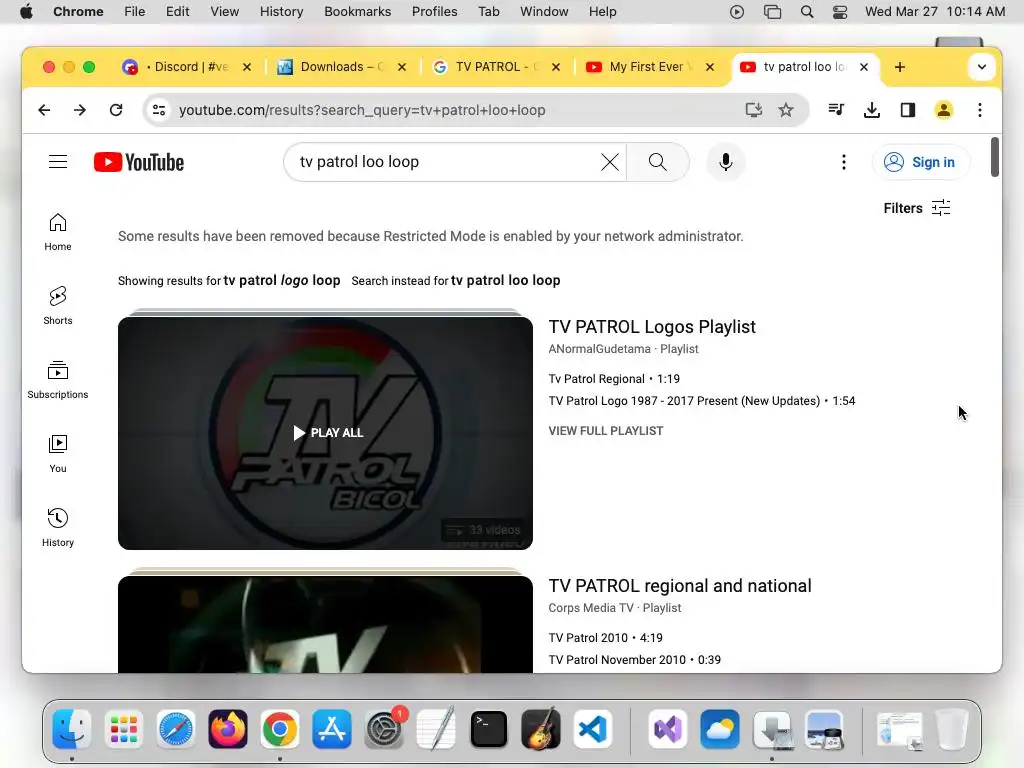Expand the tab search dropdown arrow
1024x768 pixels.
(x=982, y=67)
